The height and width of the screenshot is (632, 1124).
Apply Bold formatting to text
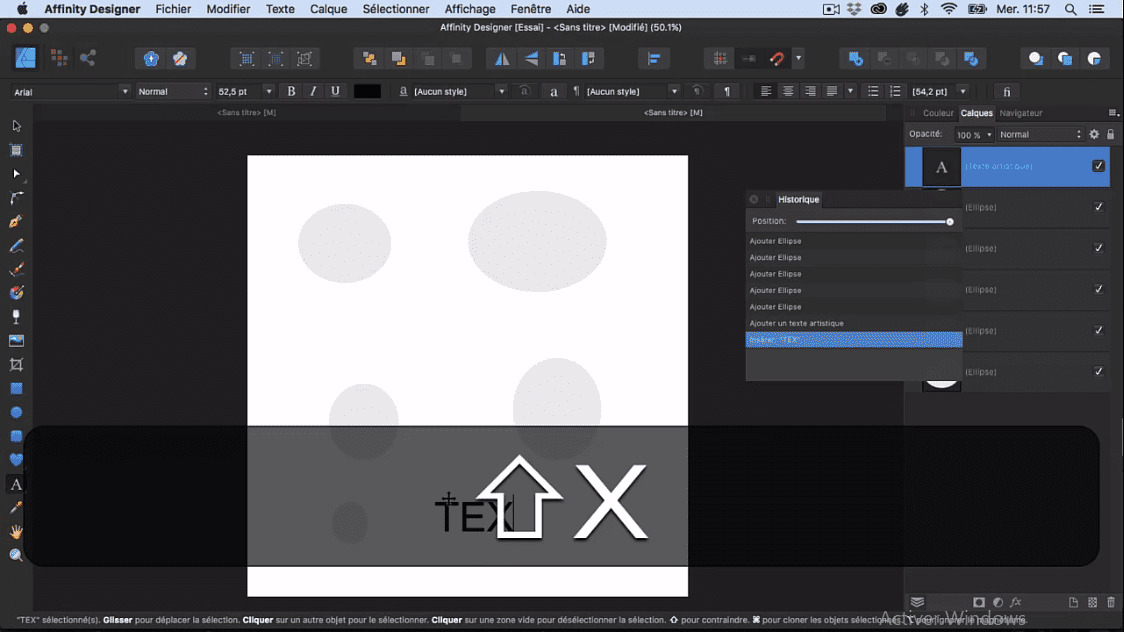point(291,91)
